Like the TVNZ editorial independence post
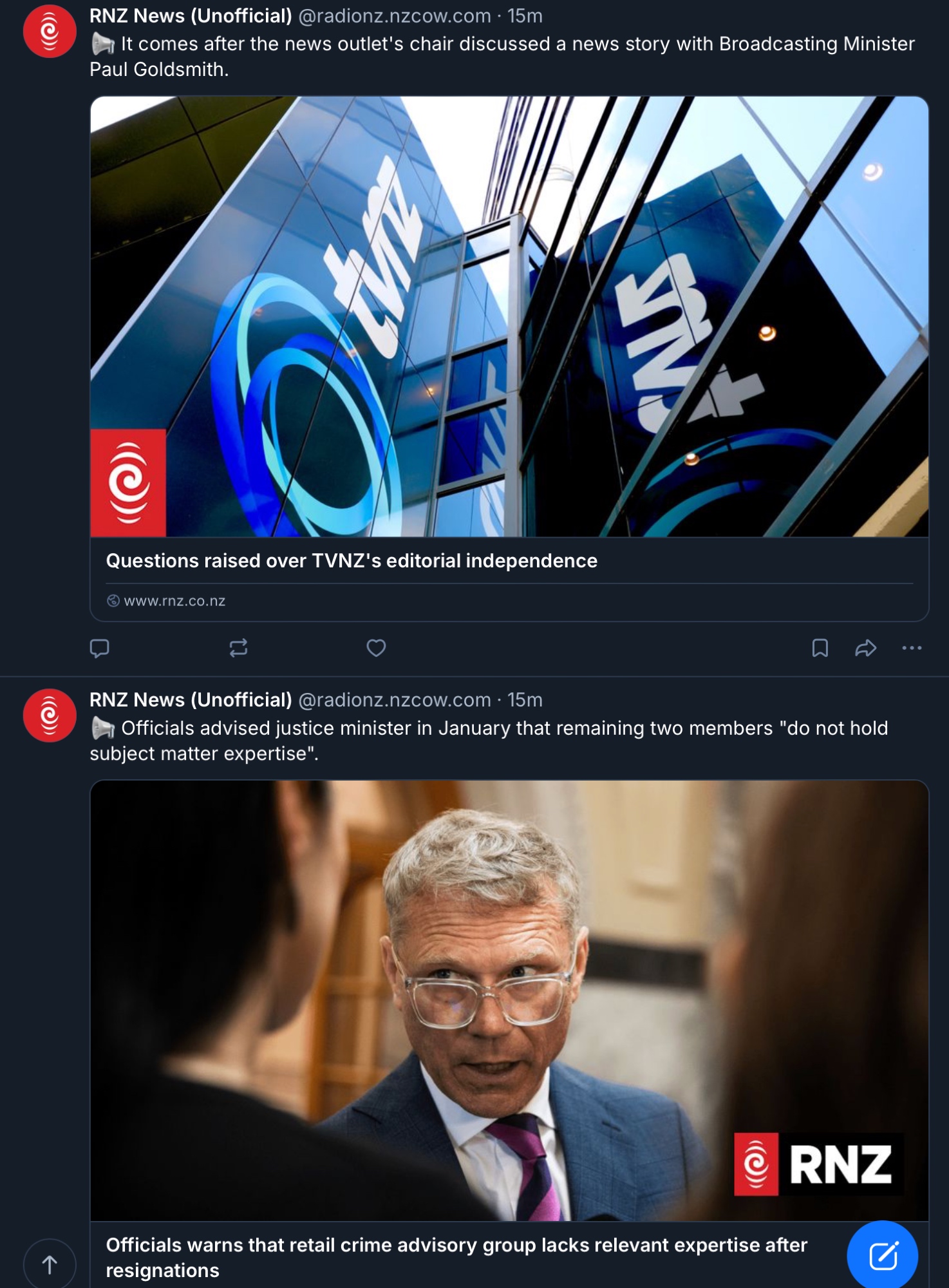The height and width of the screenshot is (1288, 949). [x=376, y=648]
